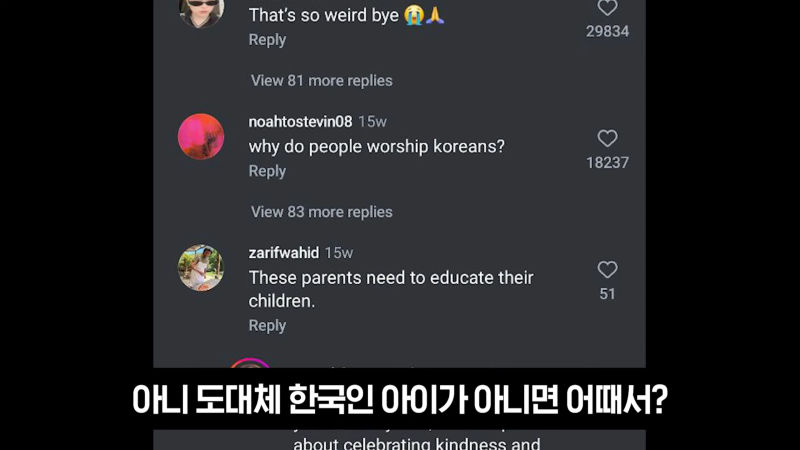
Task: View likes via the 29834 count
Action: click(607, 31)
